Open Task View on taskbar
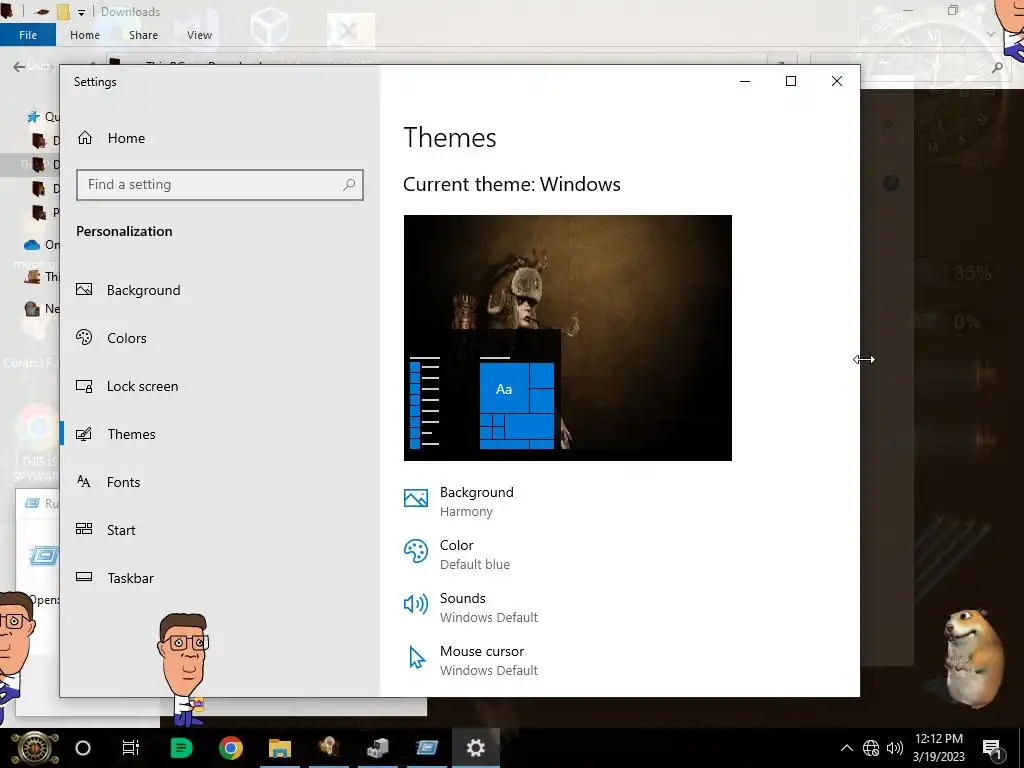 click(131, 748)
